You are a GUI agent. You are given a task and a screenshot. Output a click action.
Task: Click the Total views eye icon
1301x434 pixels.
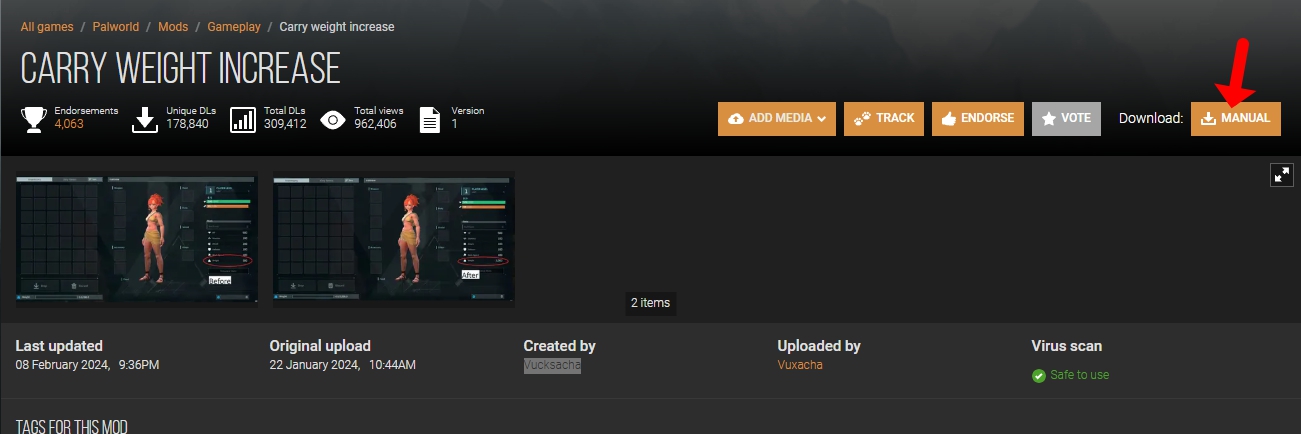click(333, 119)
